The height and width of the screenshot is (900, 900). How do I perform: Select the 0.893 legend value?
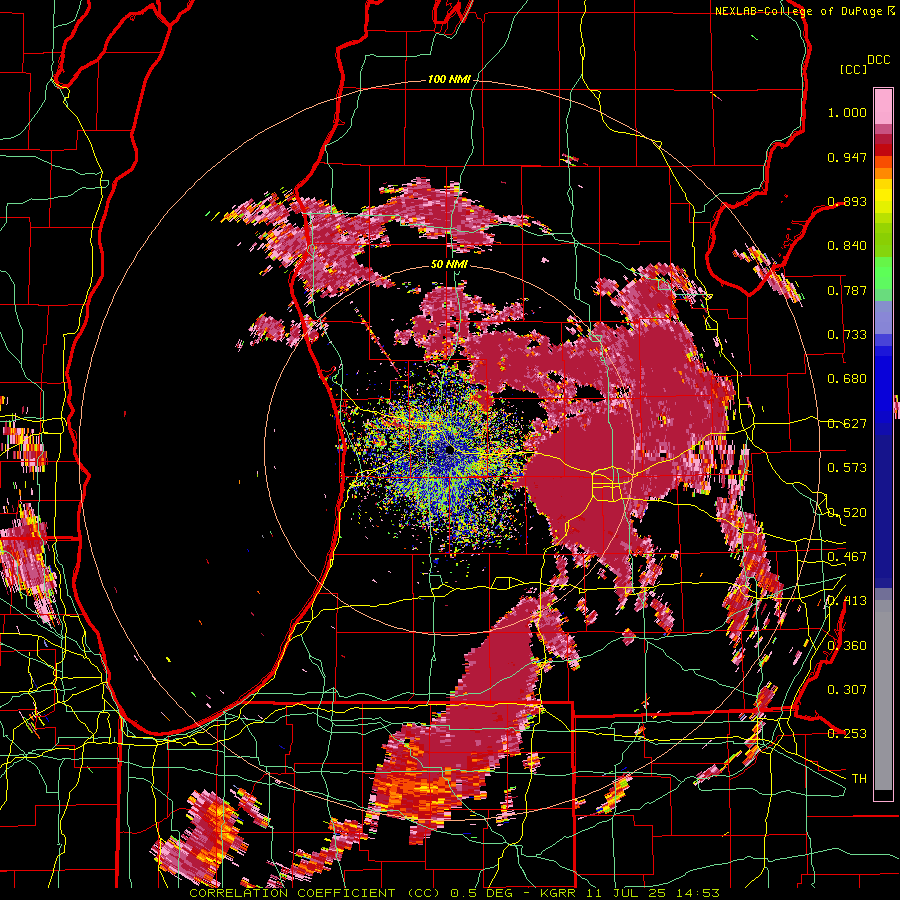[x=847, y=201]
